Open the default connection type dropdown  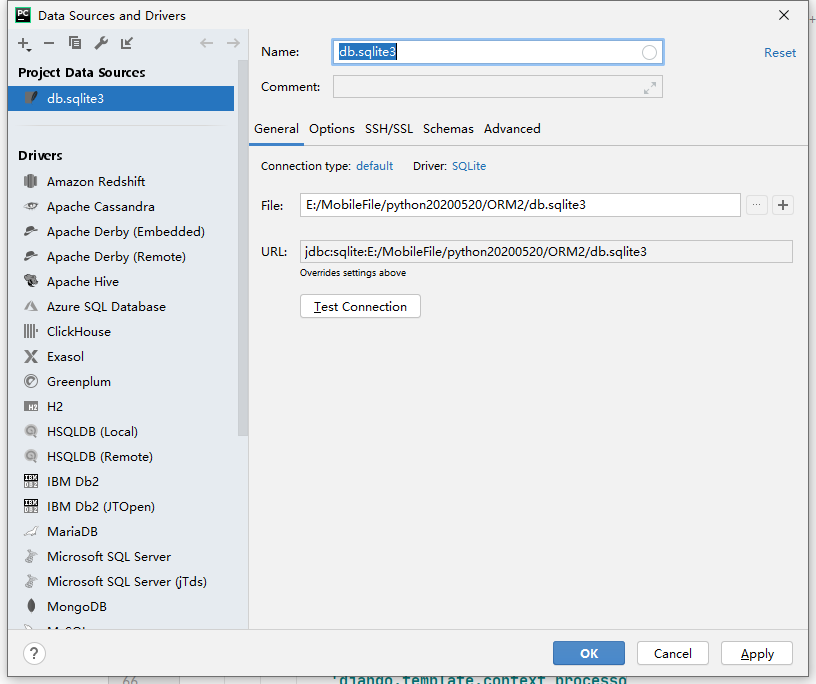pyautogui.click(x=374, y=166)
